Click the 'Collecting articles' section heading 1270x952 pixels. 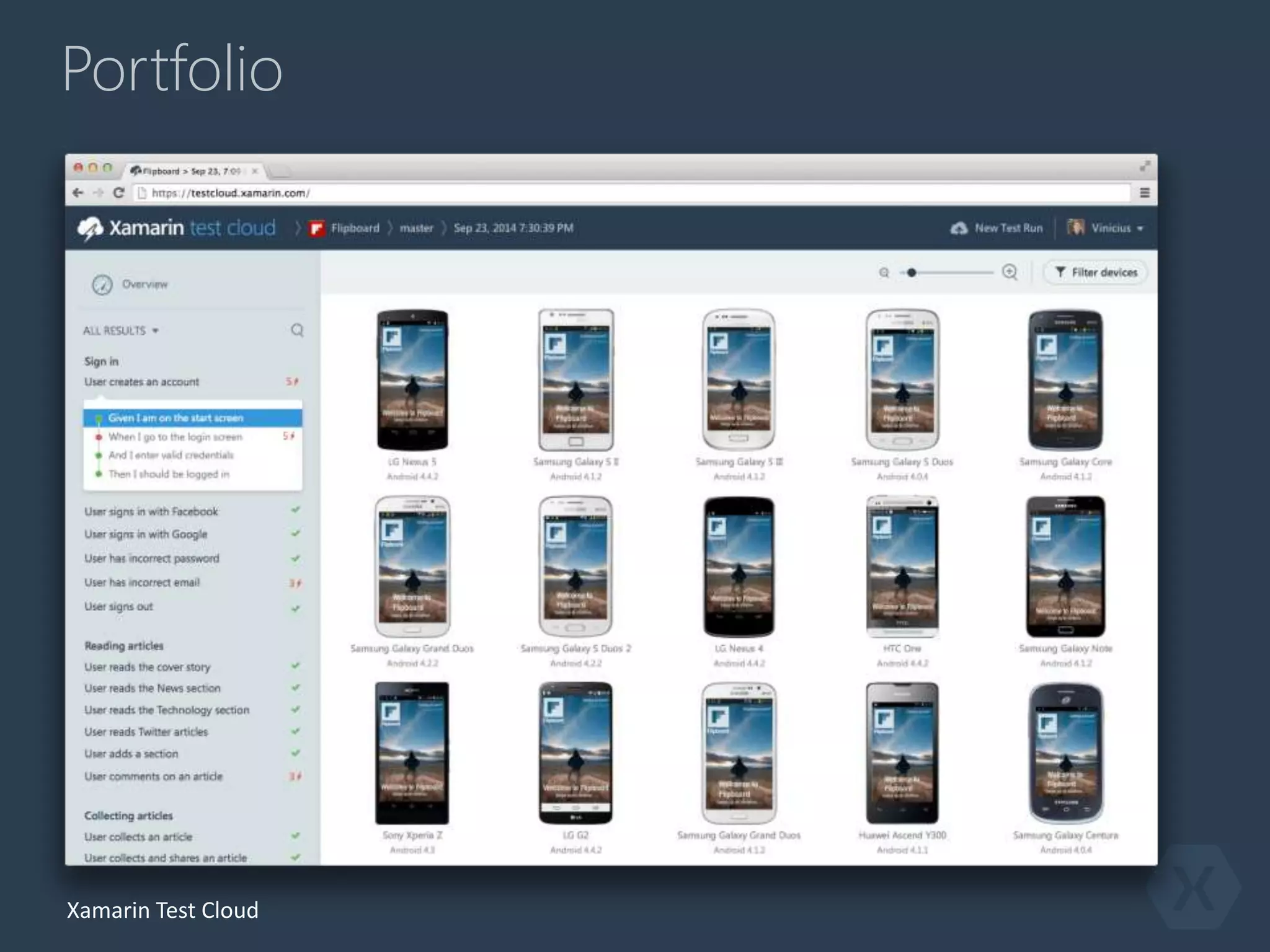(x=128, y=816)
